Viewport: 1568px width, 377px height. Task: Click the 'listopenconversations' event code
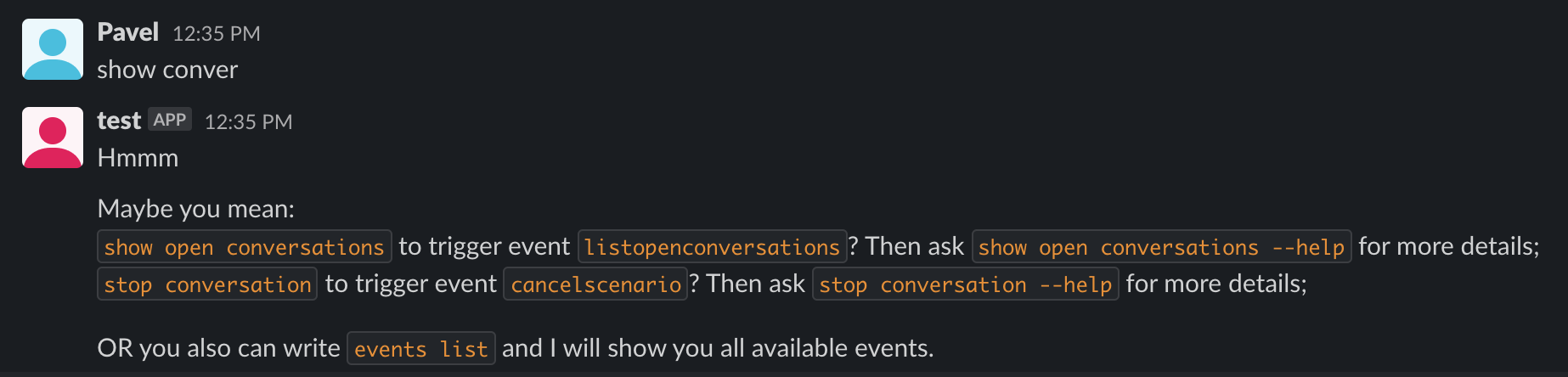(712, 247)
